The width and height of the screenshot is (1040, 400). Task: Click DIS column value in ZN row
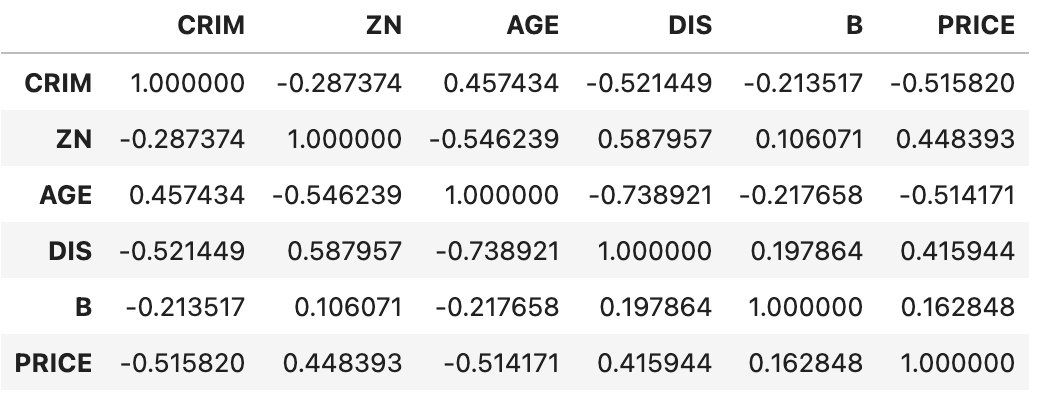click(654, 139)
